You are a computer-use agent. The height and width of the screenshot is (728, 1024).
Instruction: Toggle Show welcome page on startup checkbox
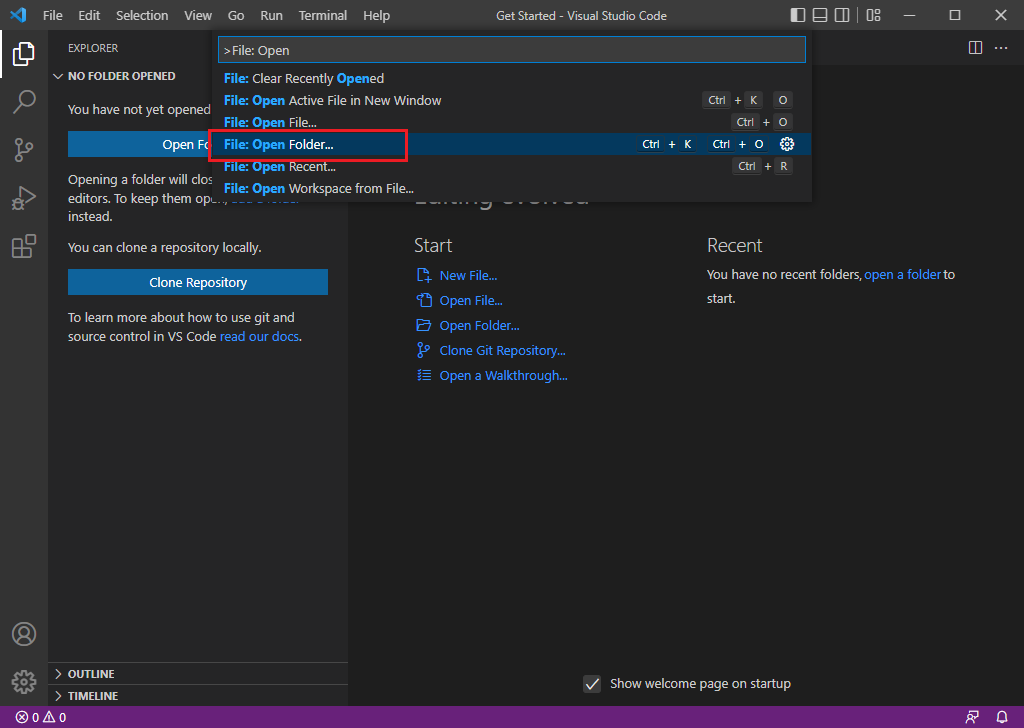[592, 684]
